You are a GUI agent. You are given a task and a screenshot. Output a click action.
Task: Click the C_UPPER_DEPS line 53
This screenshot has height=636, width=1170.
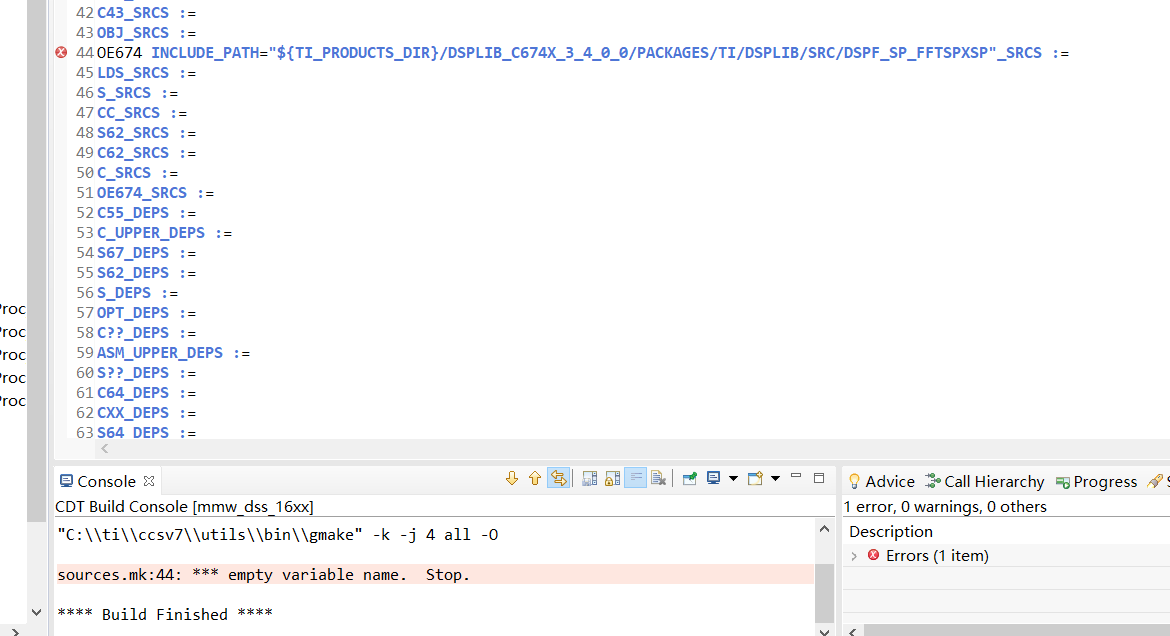[164, 233]
